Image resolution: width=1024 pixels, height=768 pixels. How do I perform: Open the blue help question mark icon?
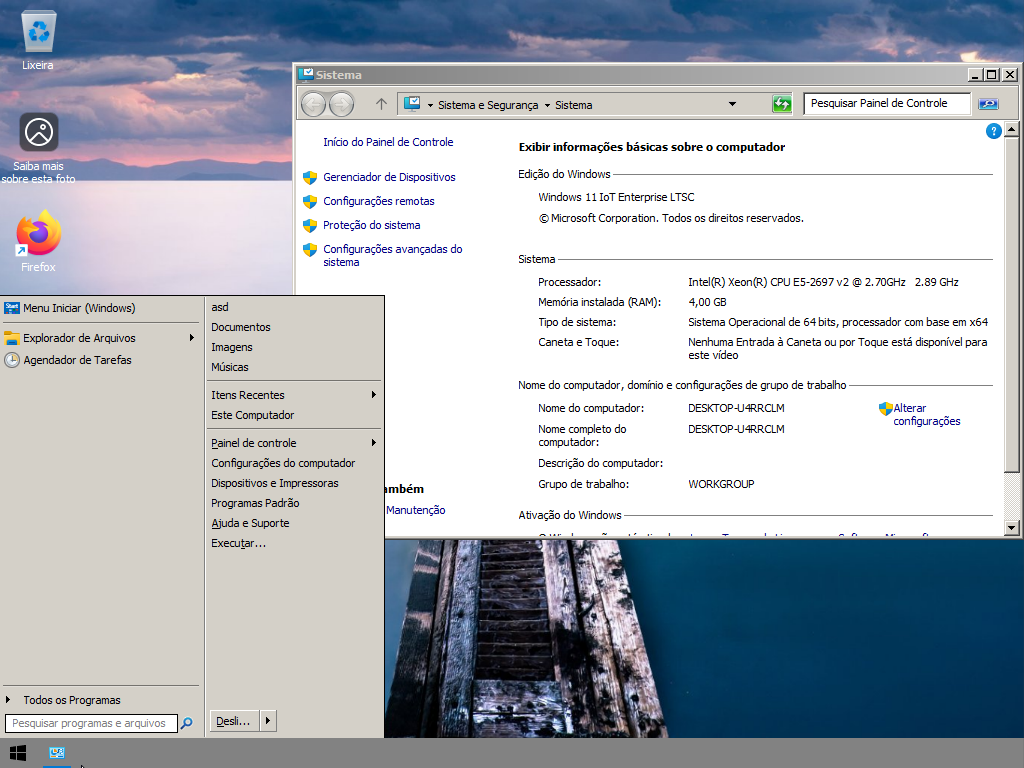993,131
